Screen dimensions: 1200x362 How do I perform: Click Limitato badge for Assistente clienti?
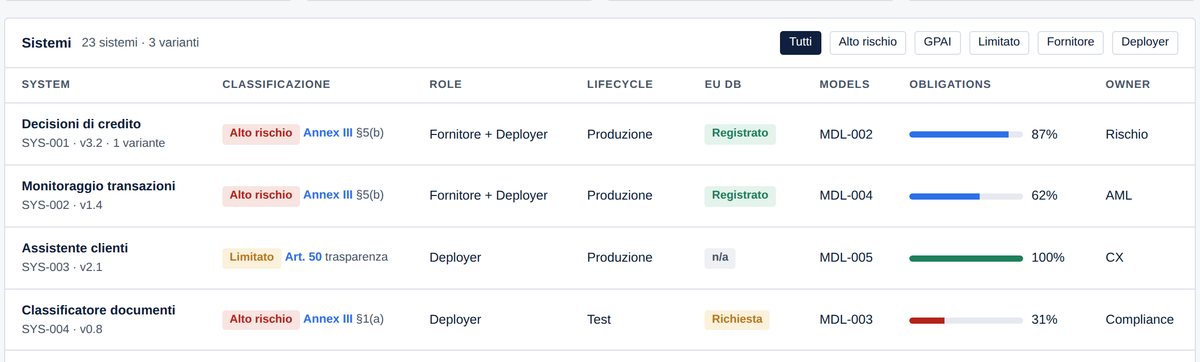pos(251,257)
